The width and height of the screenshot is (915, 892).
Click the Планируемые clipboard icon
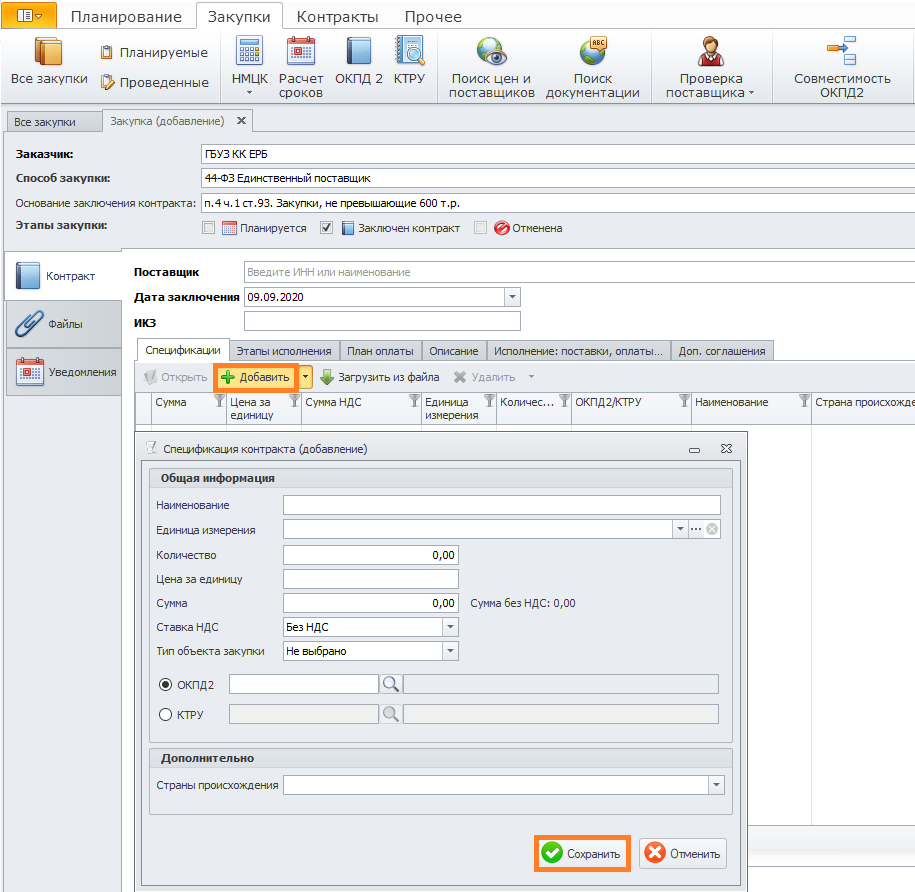[x=106, y=53]
